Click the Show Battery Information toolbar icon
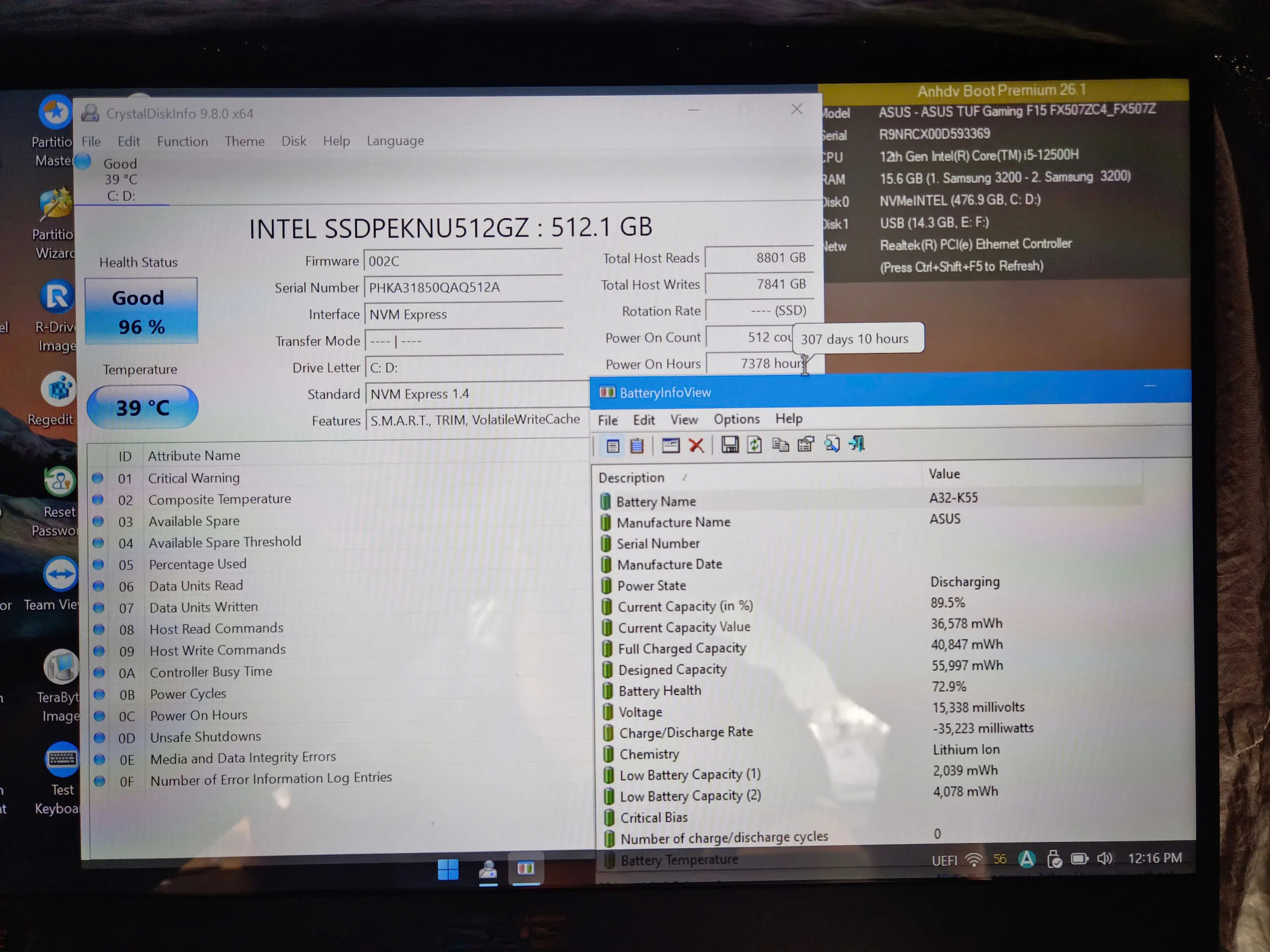The image size is (1270, 952). (x=613, y=446)
